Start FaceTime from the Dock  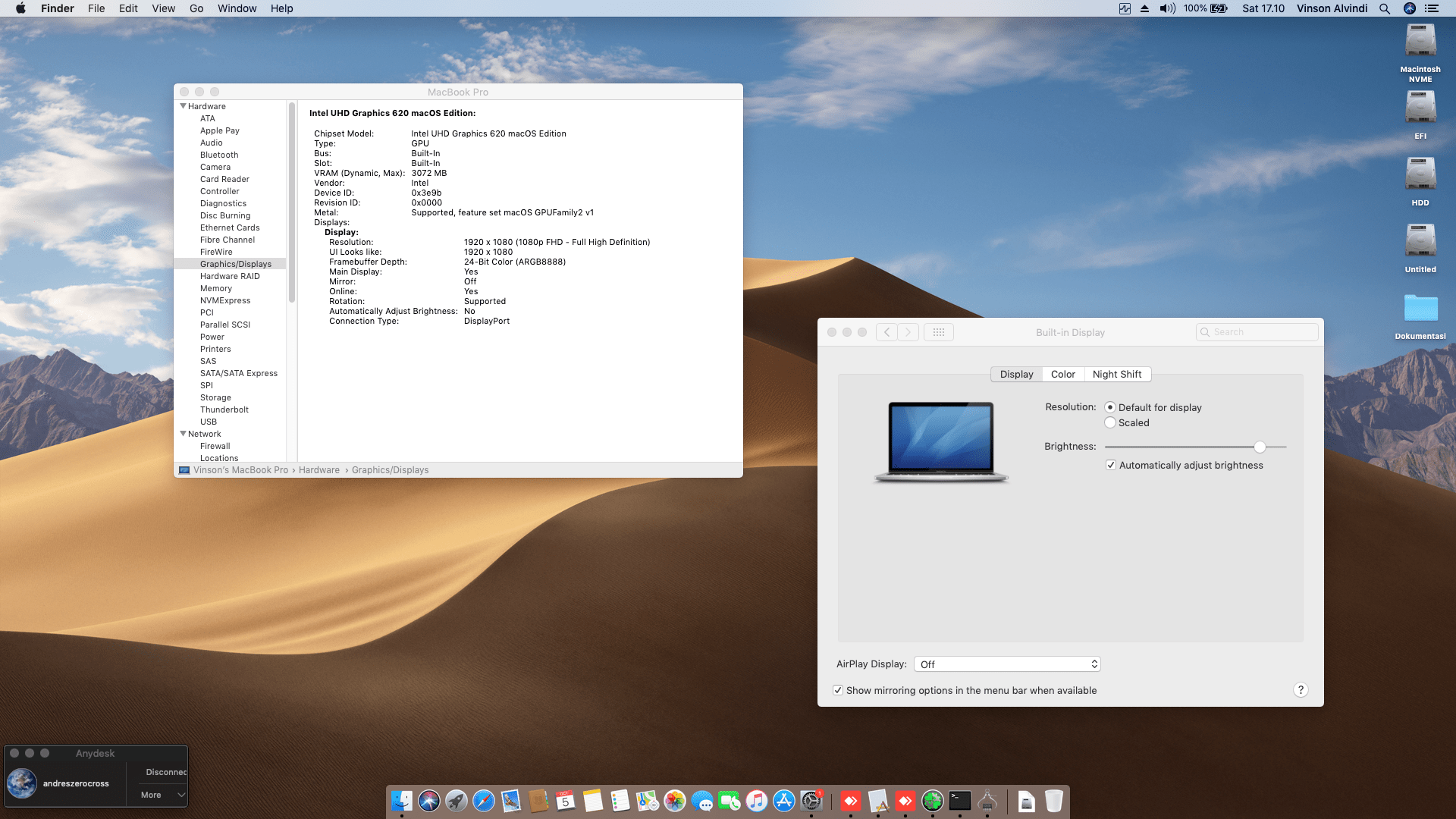point(730,801)
